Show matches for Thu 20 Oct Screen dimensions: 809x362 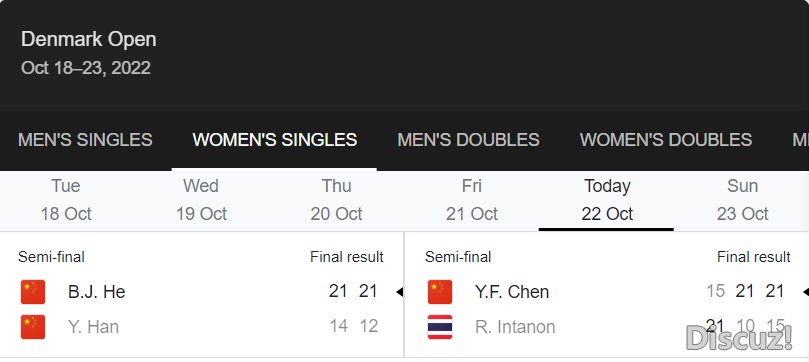coord(336,200)
